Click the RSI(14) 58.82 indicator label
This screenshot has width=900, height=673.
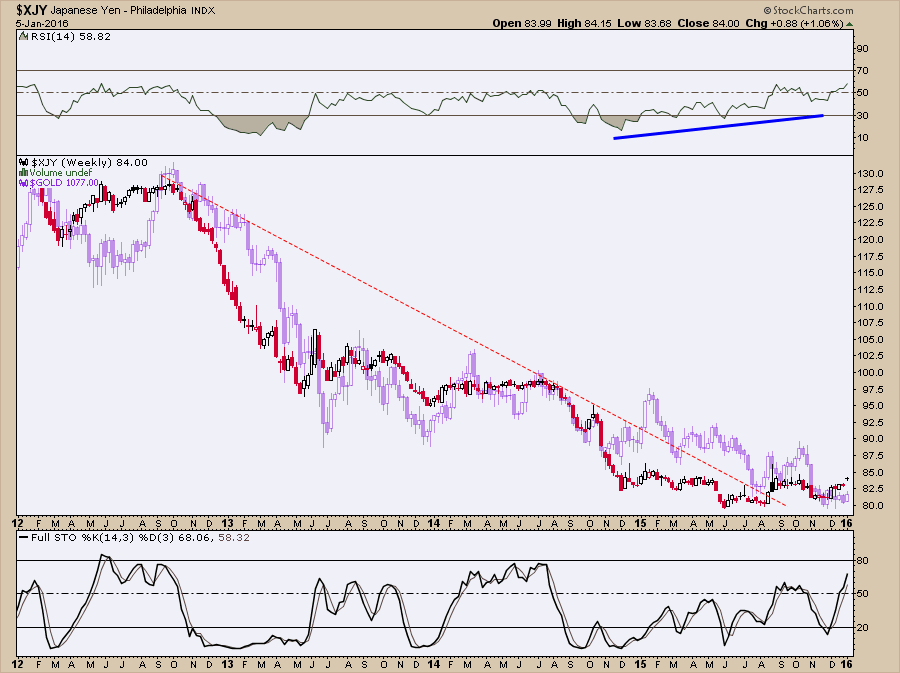70,36
